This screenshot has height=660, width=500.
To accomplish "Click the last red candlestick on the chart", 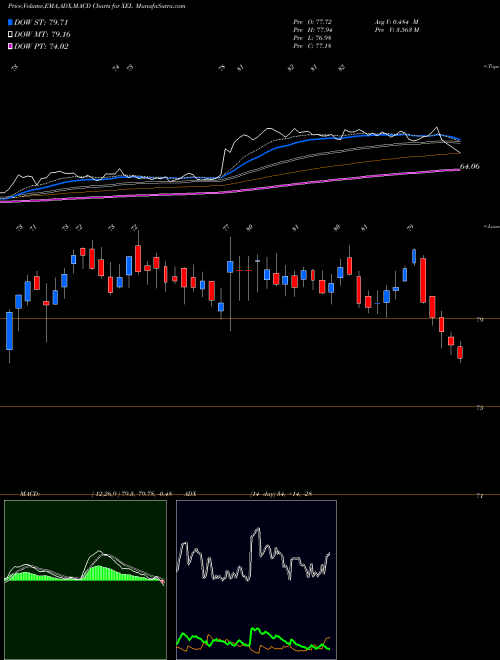I will pyautogui.click(x=460, y=353).
